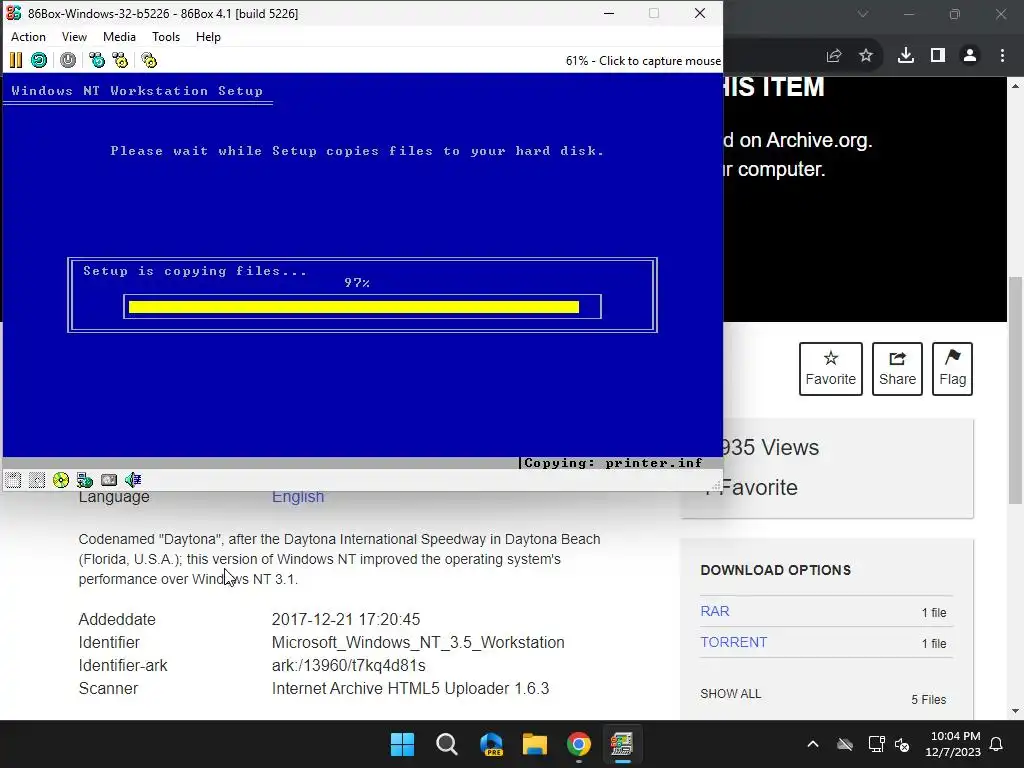This screenshot has width=1024, height=768.
Task: Click the CD-ROM disc status icon
Action: [61, 481]
